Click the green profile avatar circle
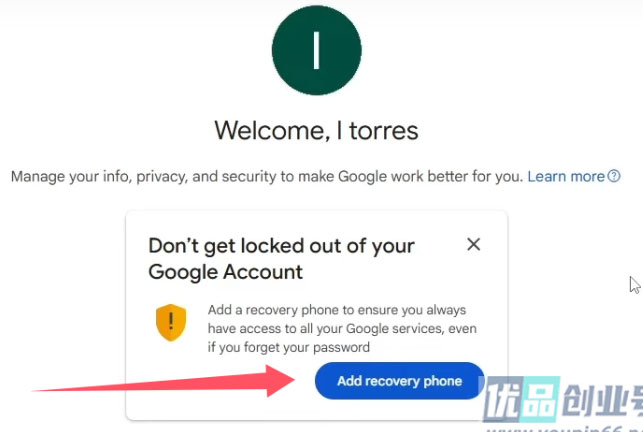 (317, 50)
